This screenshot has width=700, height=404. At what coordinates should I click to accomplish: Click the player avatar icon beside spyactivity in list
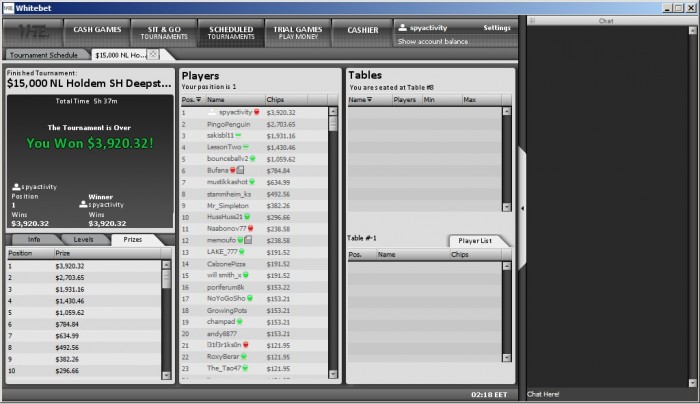[x=212, y=112]
